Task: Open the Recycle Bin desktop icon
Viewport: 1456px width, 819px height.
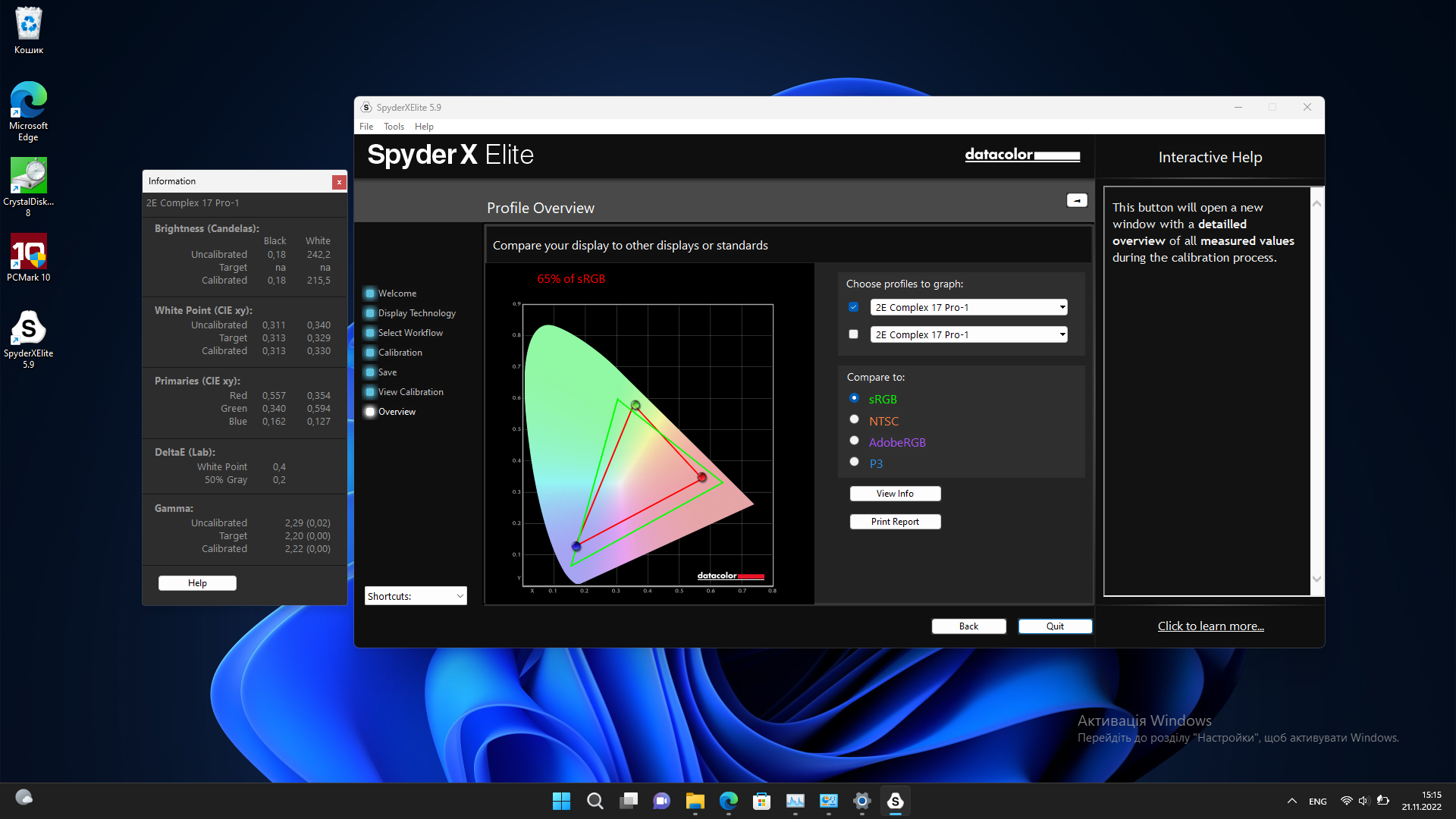Action: tap(29, 30)
